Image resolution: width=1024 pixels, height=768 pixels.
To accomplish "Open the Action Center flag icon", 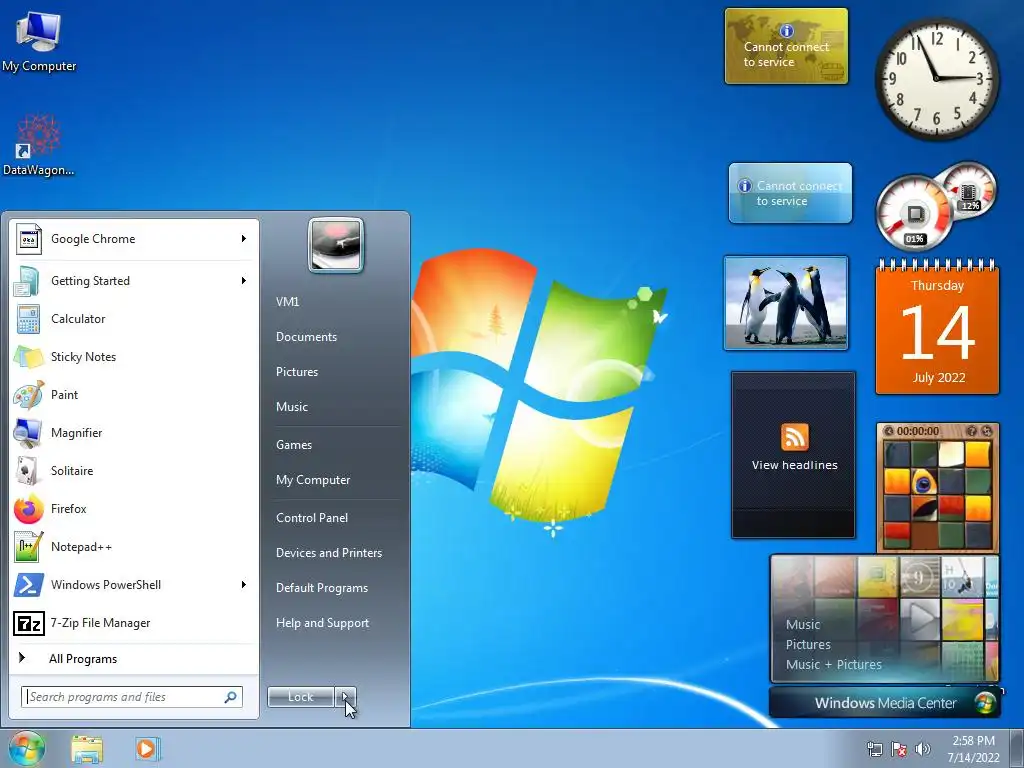I will coord(899,748).
